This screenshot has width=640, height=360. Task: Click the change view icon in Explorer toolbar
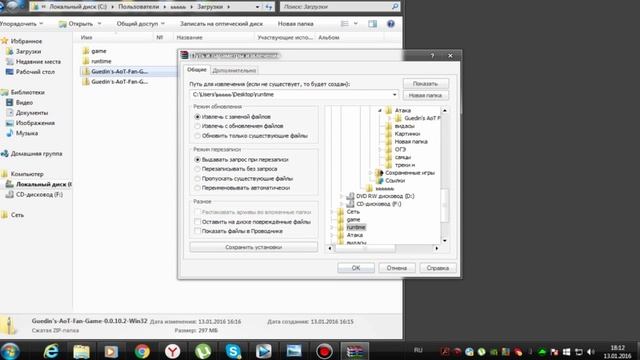(345, 24)
